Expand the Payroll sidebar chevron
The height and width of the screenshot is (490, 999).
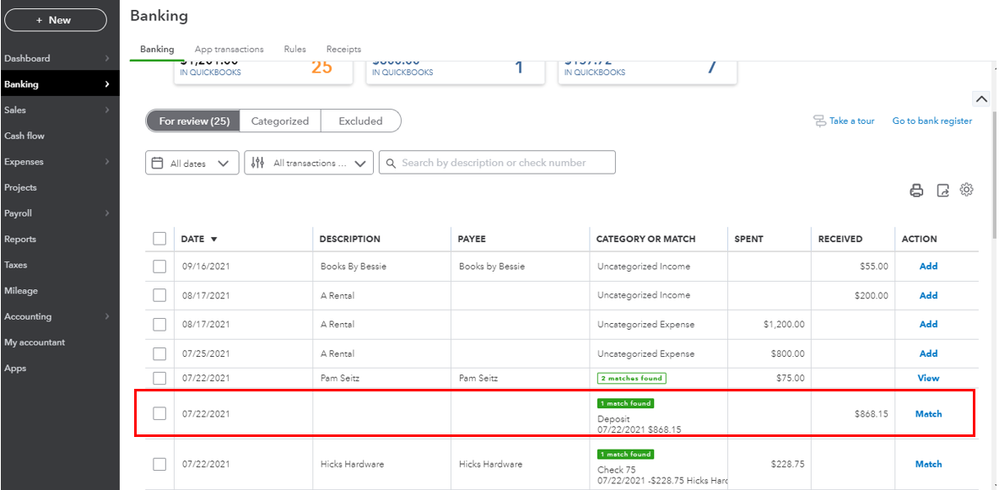tap(107, 213)
